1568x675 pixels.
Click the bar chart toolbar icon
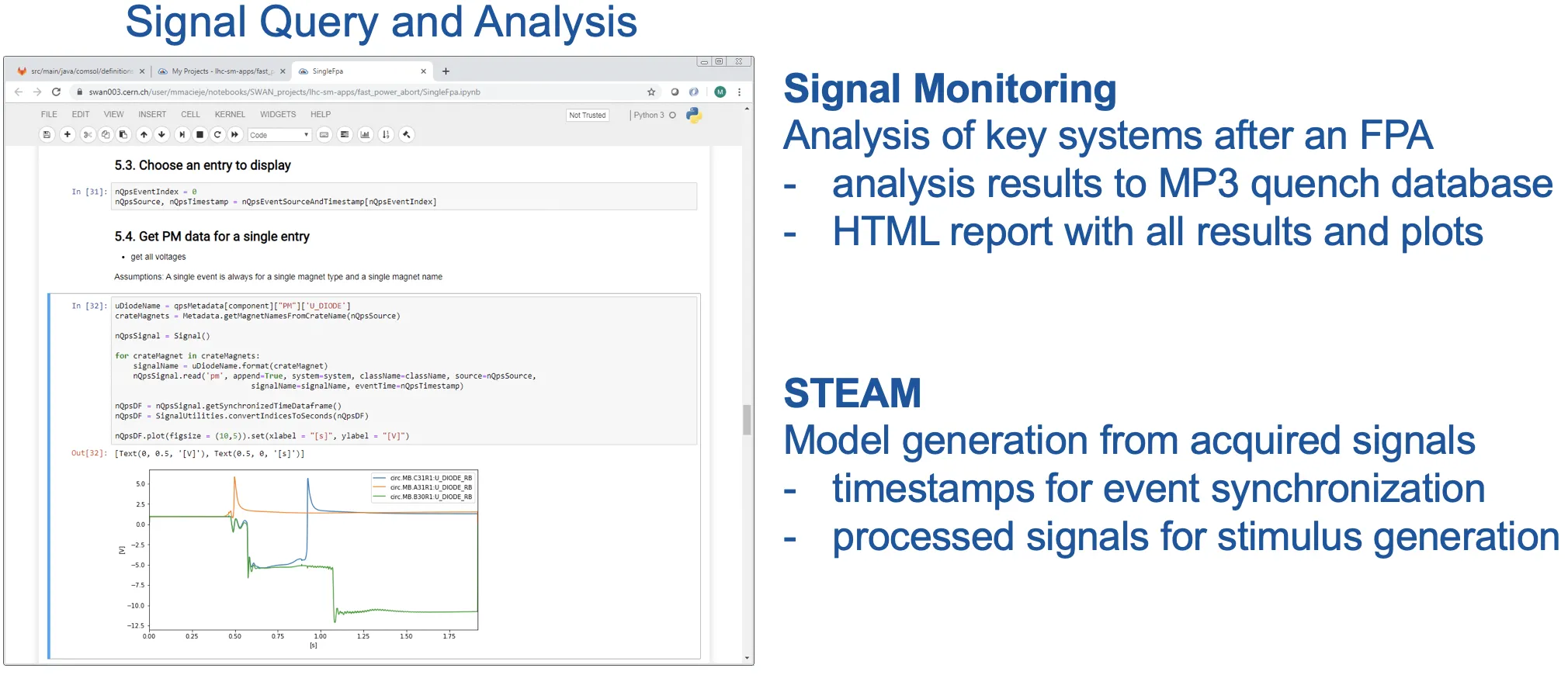[x=365, y=135]
